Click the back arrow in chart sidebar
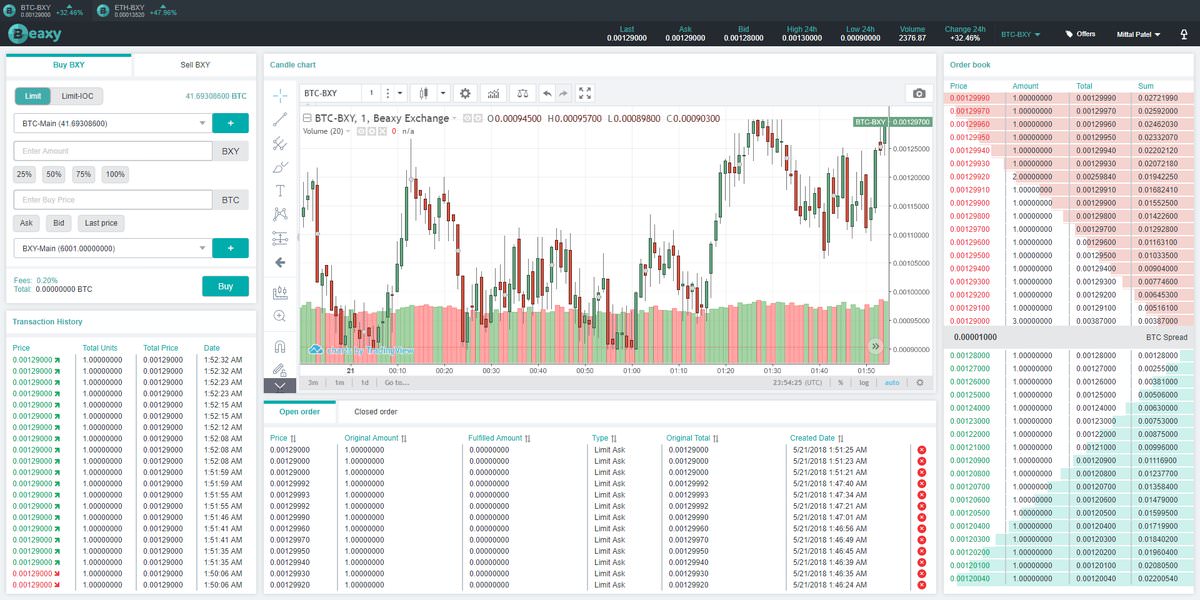Image resolution: width=1200 pixels, height=600 pixels. (280, 263)
